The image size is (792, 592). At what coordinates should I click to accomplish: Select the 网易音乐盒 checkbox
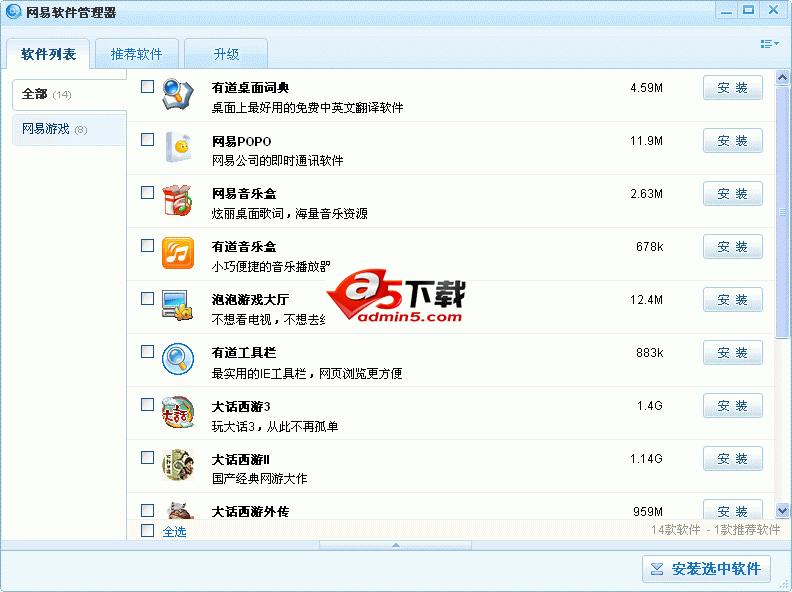(147, 192)
